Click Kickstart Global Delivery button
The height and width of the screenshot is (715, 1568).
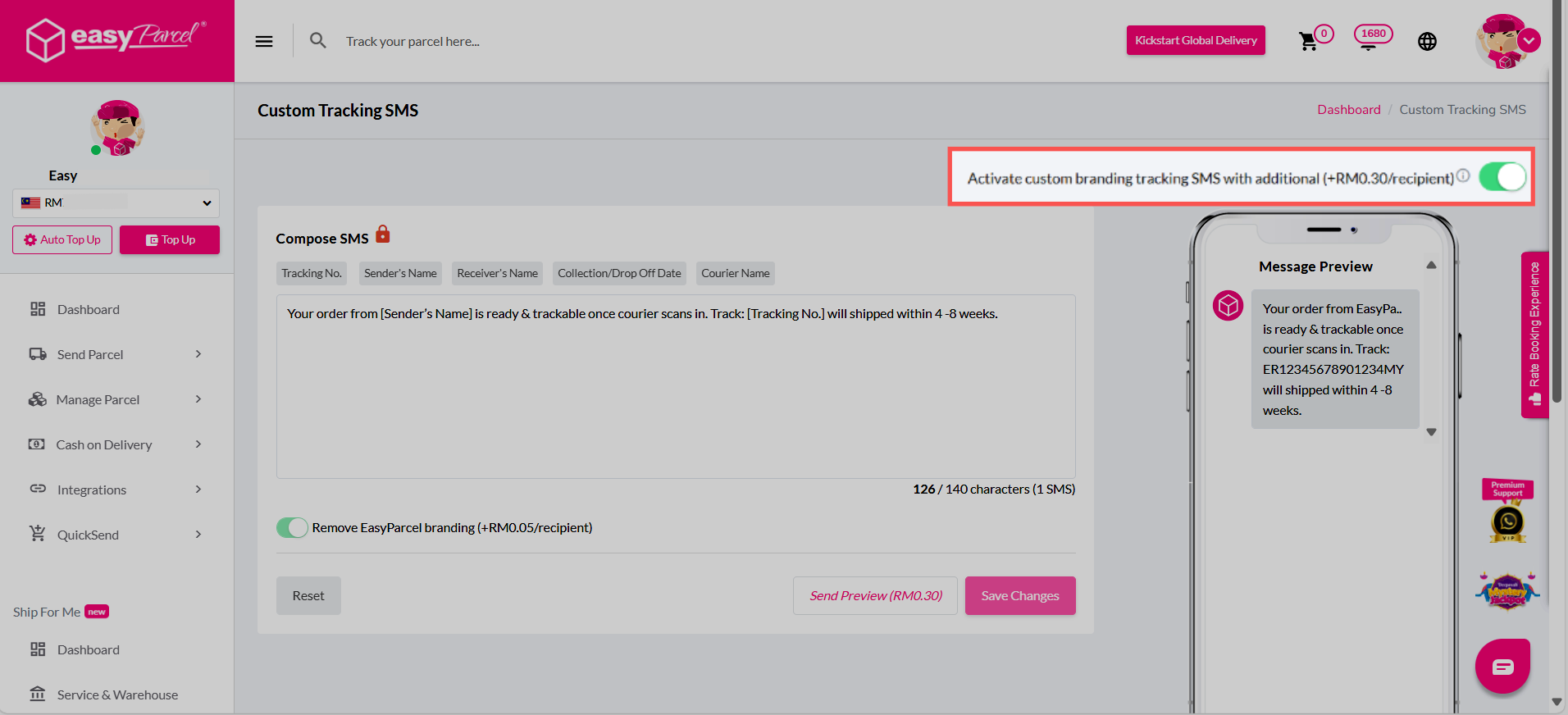[1196, 40]
